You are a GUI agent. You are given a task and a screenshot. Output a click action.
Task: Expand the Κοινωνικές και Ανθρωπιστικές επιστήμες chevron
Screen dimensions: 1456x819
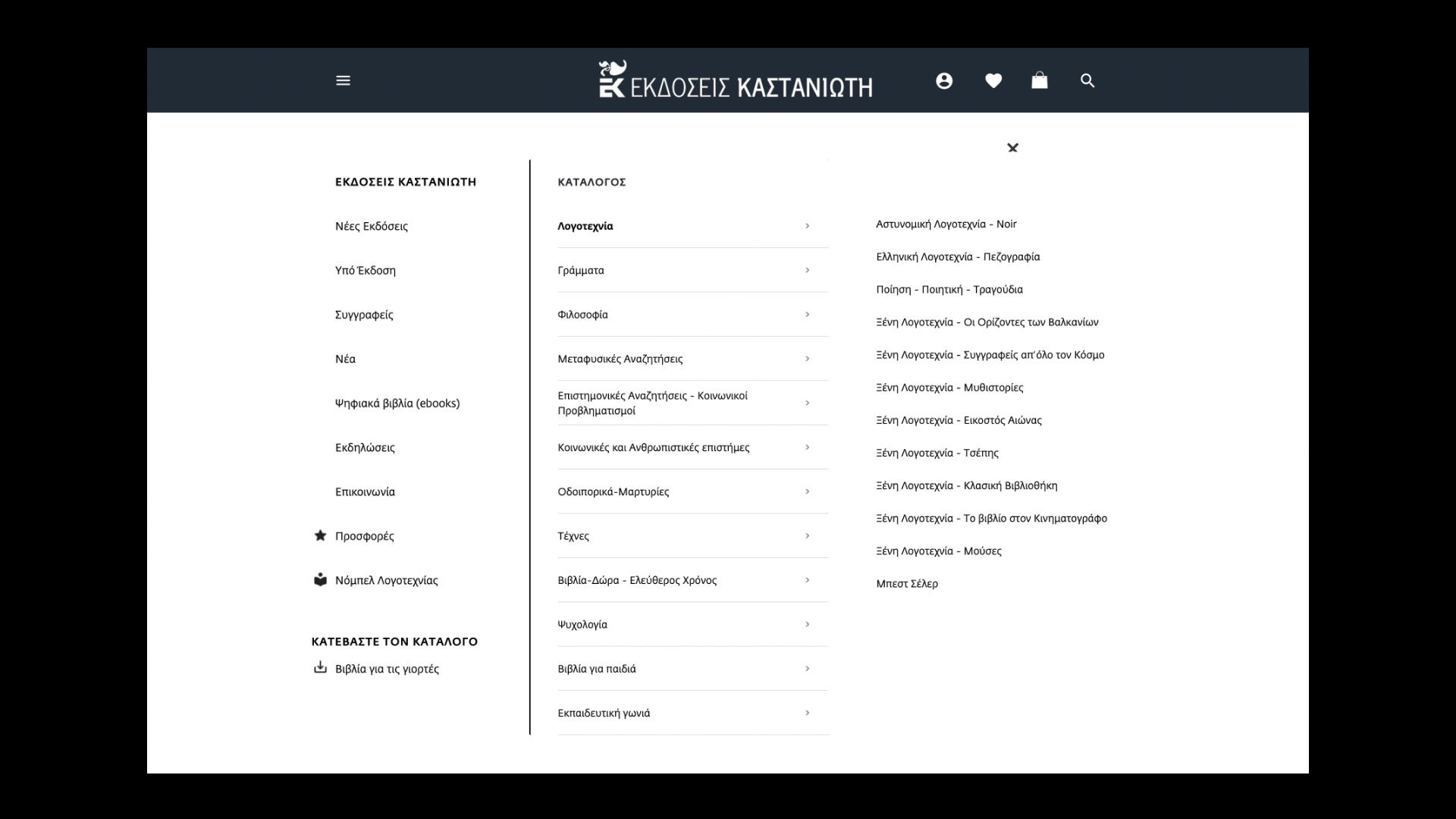click(x=807, y=447)
